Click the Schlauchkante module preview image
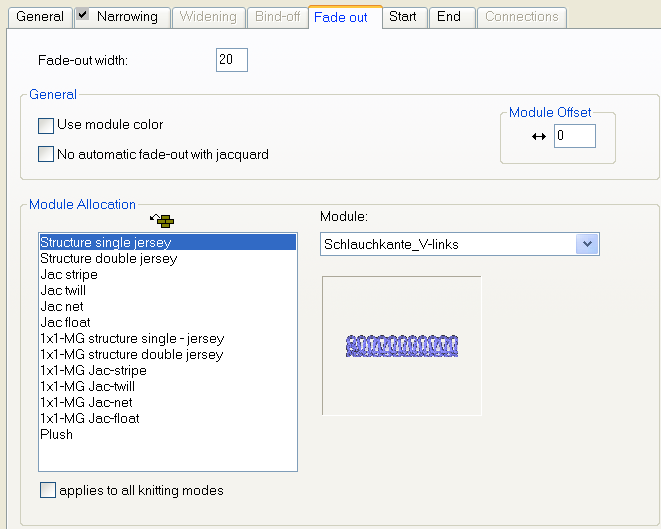This screenshot has height=529, width=661. point(401,345)
